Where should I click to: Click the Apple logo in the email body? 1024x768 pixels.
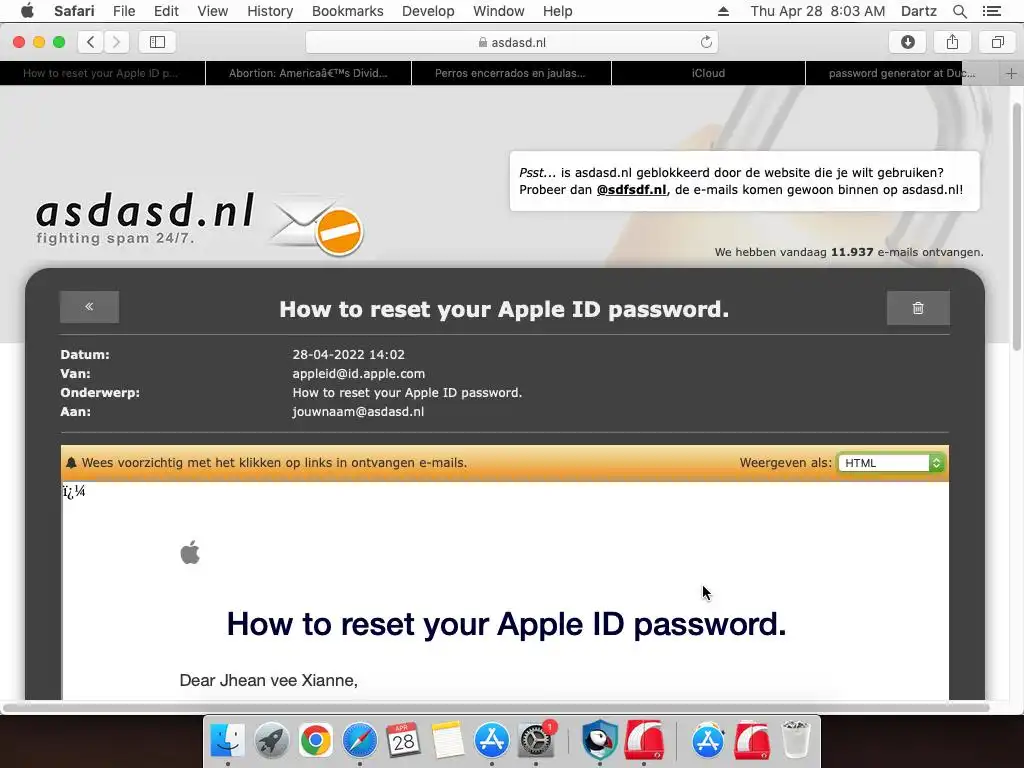point(190,552)
